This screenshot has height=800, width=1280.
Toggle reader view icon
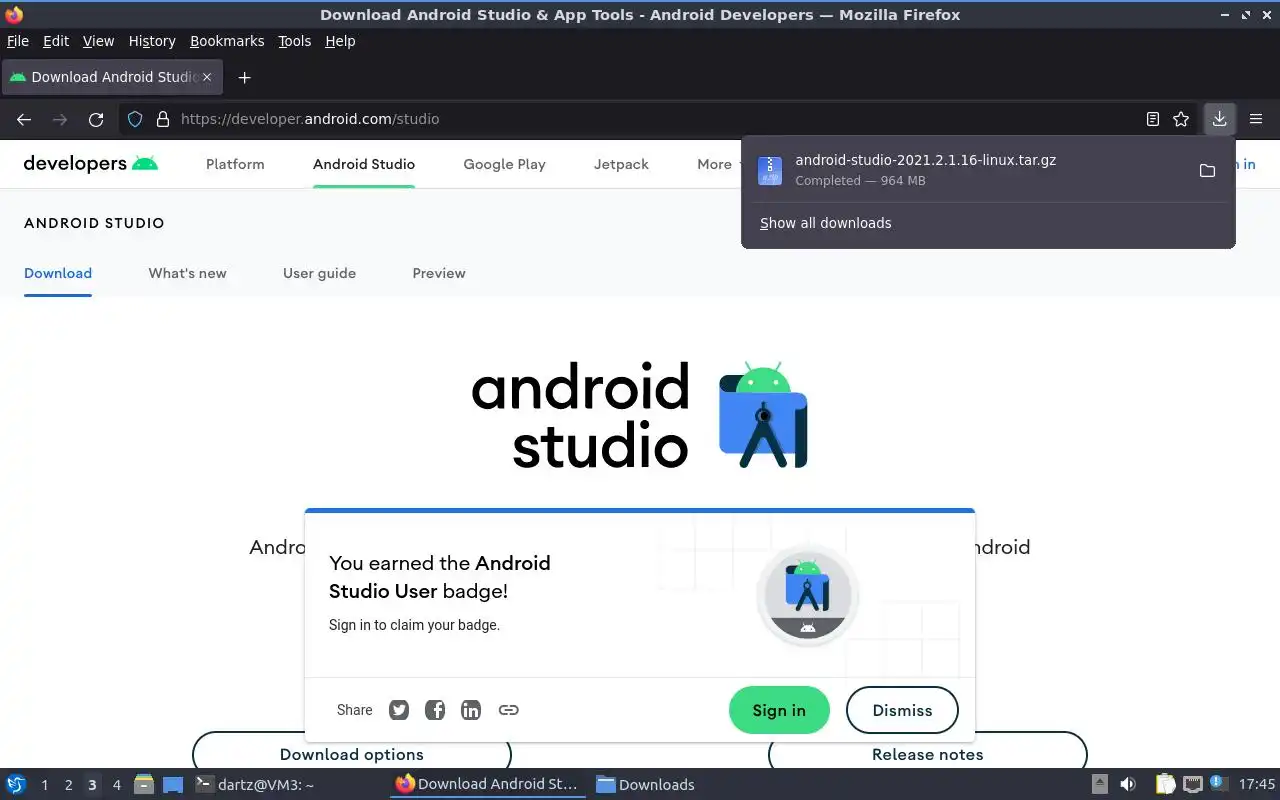[1153, 119]
